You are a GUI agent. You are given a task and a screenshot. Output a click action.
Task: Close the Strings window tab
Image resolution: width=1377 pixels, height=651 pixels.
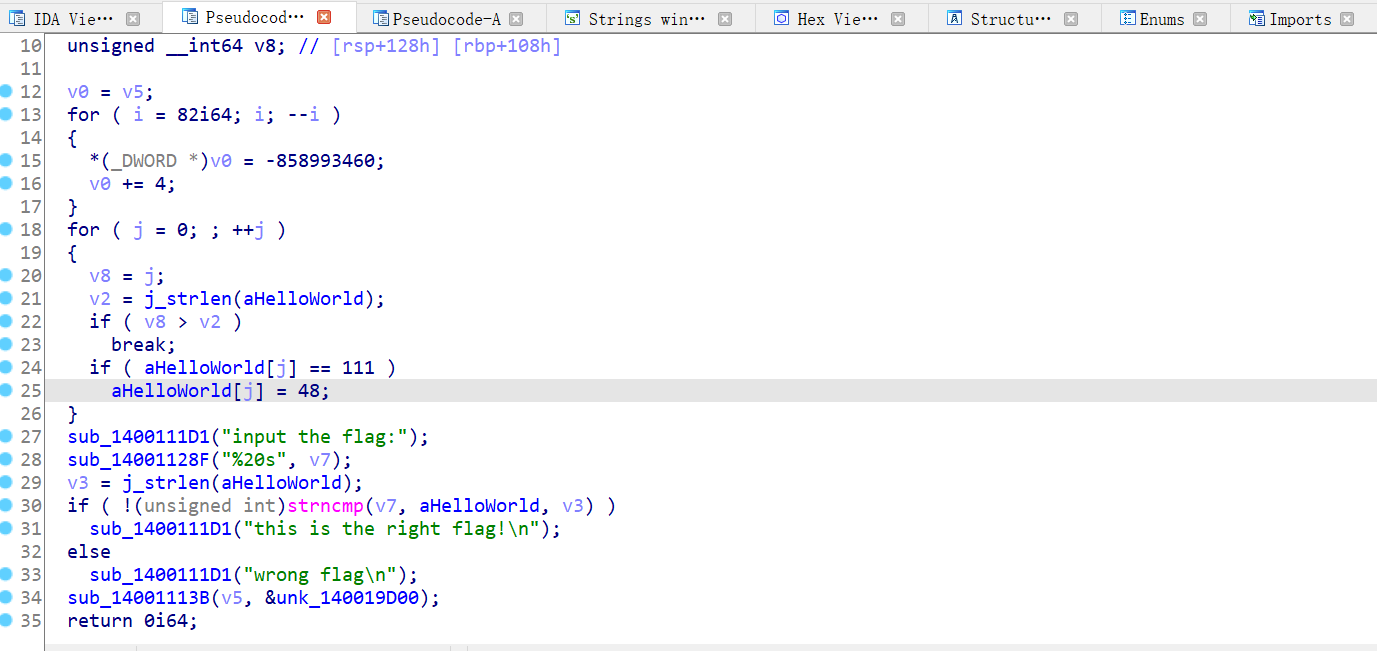[725, 19]
